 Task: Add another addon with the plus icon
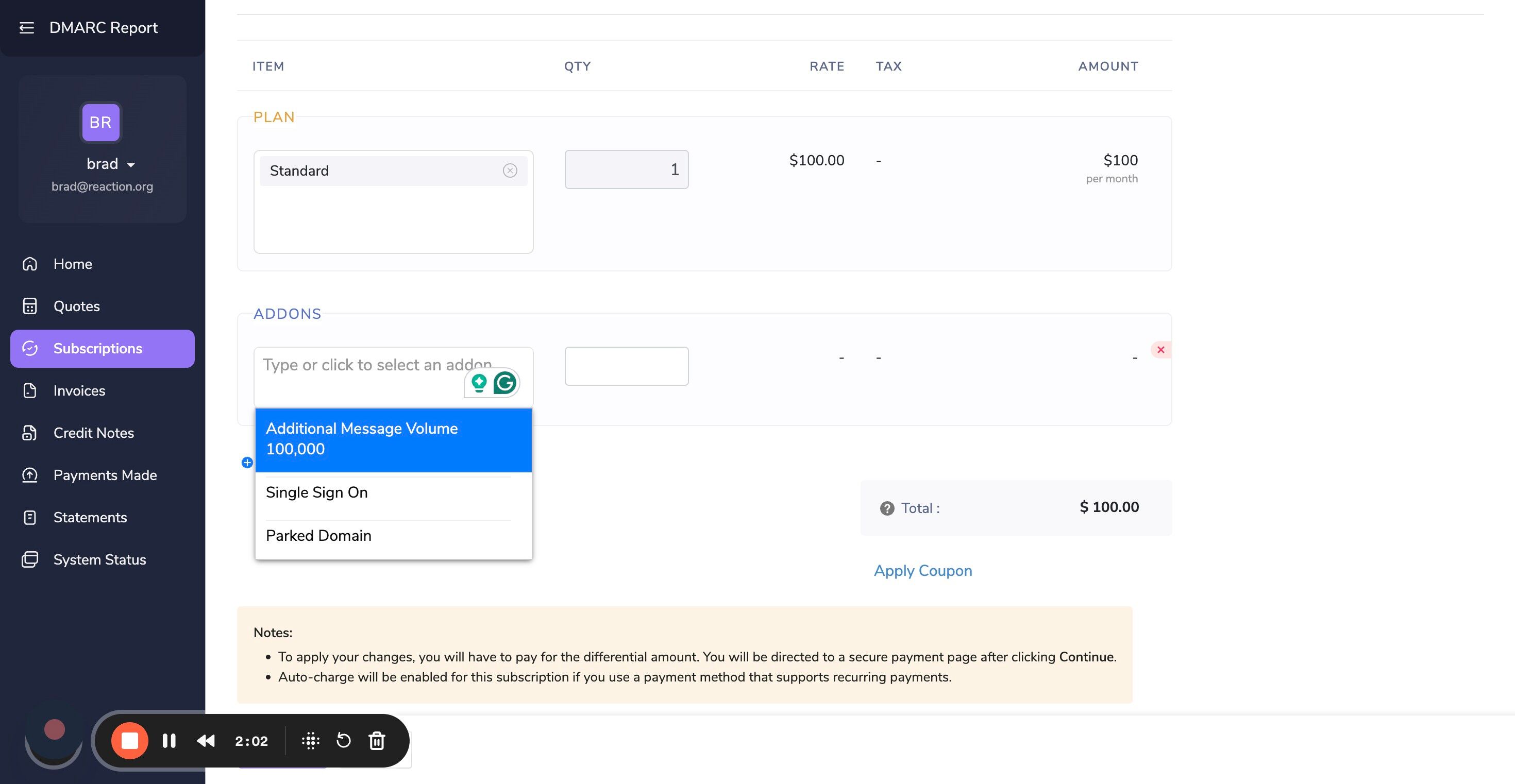[x=247, y=463]
